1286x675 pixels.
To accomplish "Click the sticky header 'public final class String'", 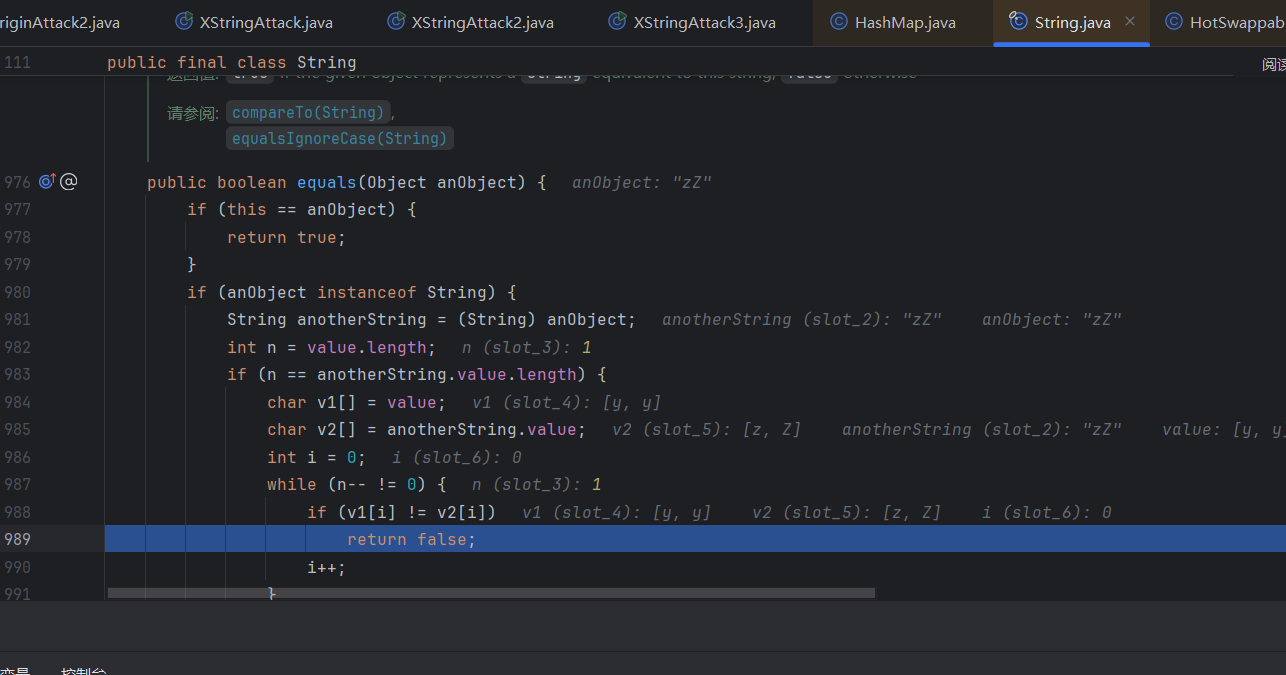I will [231, 63].
